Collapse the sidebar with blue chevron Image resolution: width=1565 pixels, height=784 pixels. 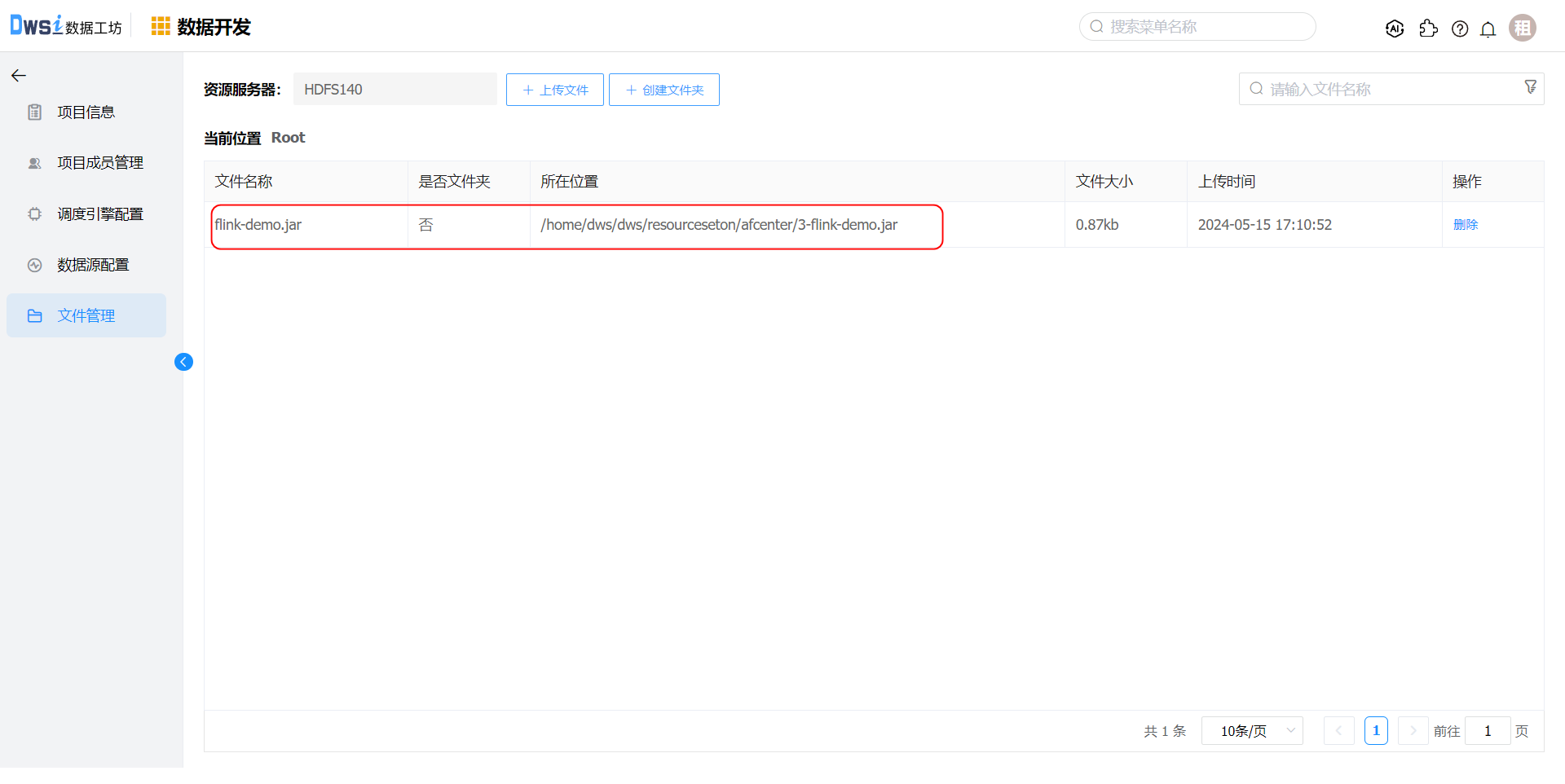[183, 362]
